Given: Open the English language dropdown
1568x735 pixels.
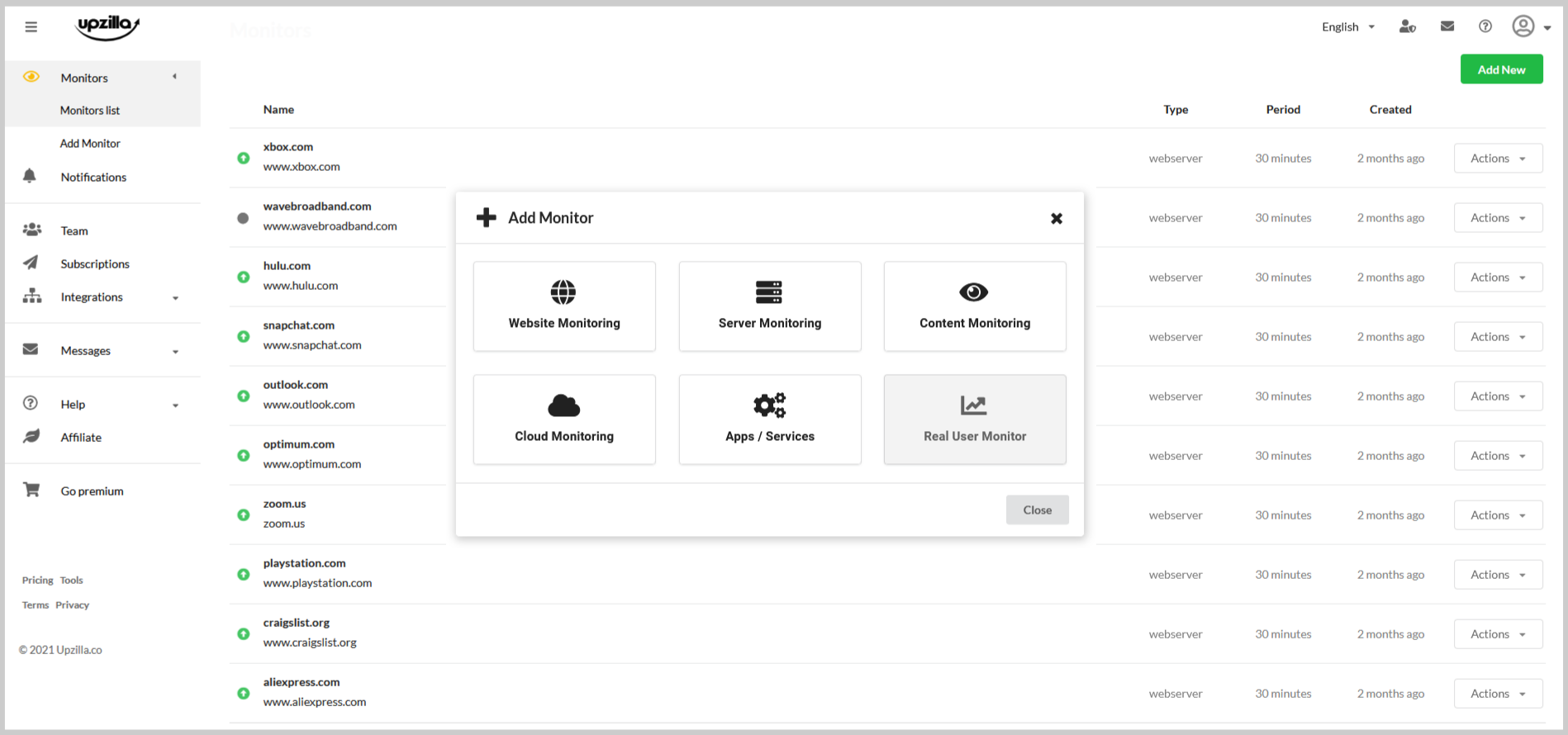Looking at the screenshot, I should (1348, 26).
